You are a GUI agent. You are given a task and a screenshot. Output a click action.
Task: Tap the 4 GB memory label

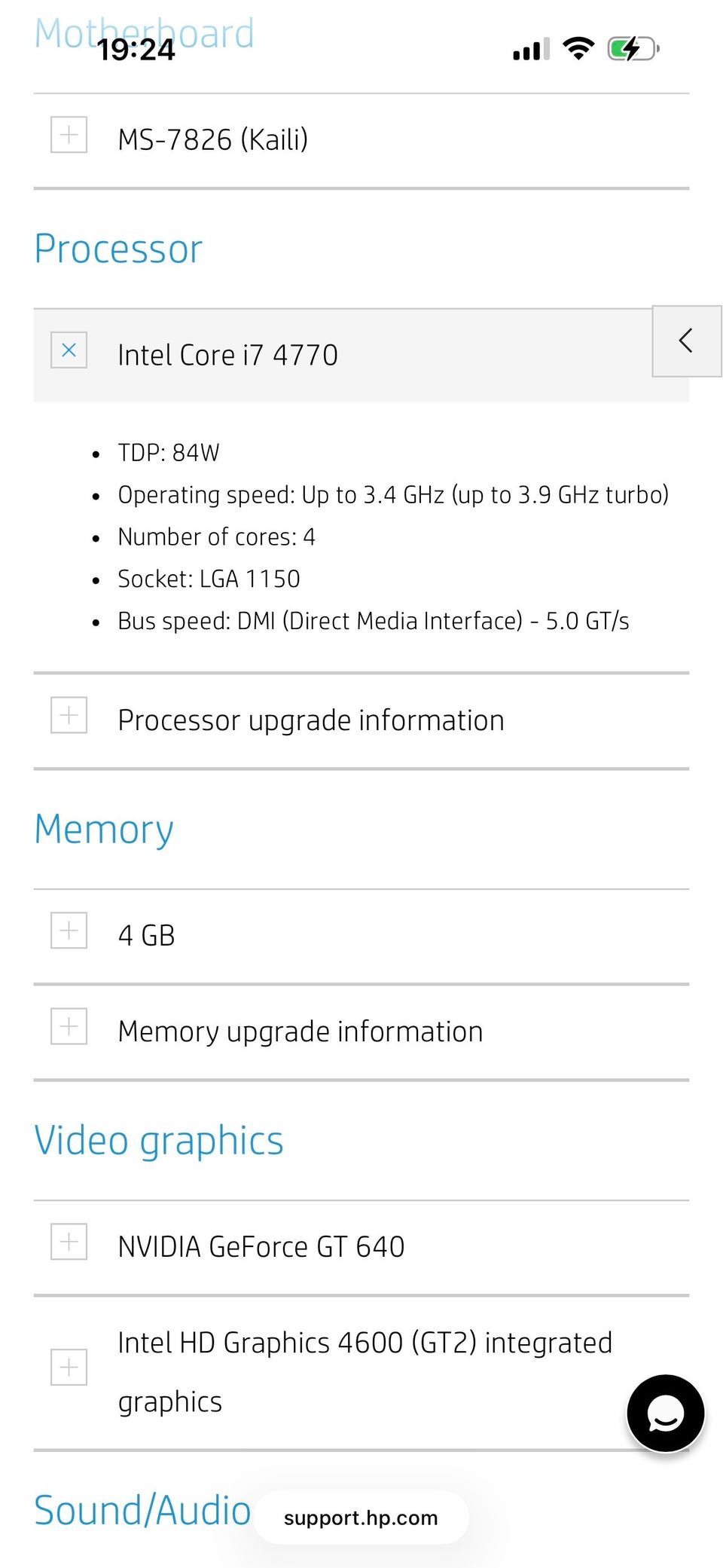click(x=146, y=936)
